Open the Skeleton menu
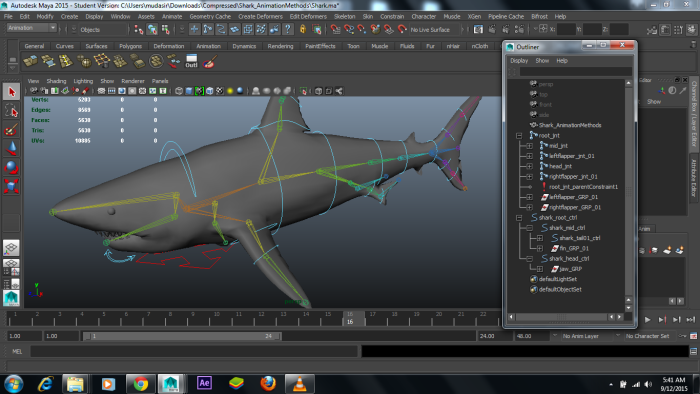This screenshot has height=394, width=700. [345, 17]
